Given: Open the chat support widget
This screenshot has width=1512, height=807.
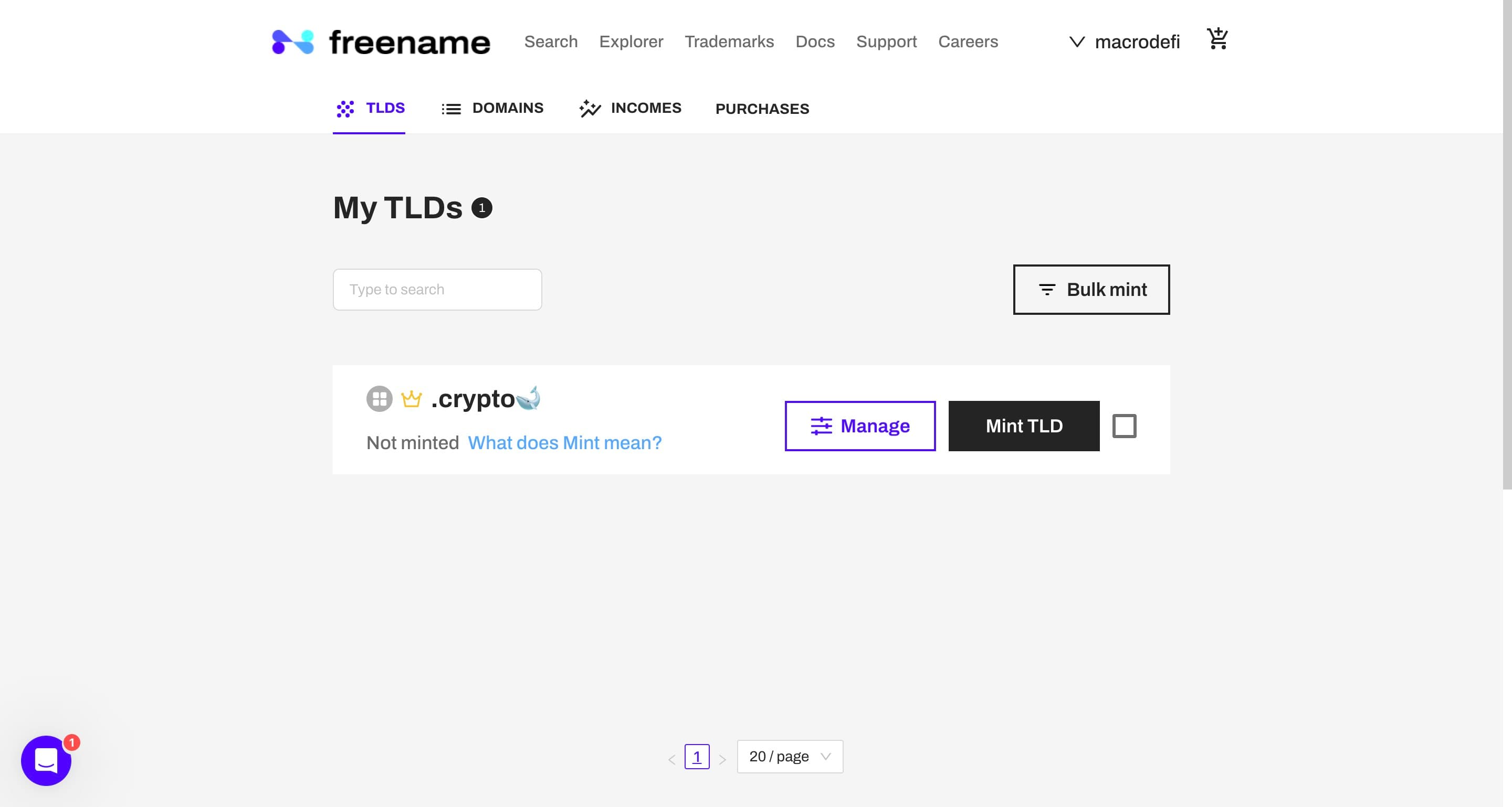Looking at the screenshot, I should coord(46,761).
